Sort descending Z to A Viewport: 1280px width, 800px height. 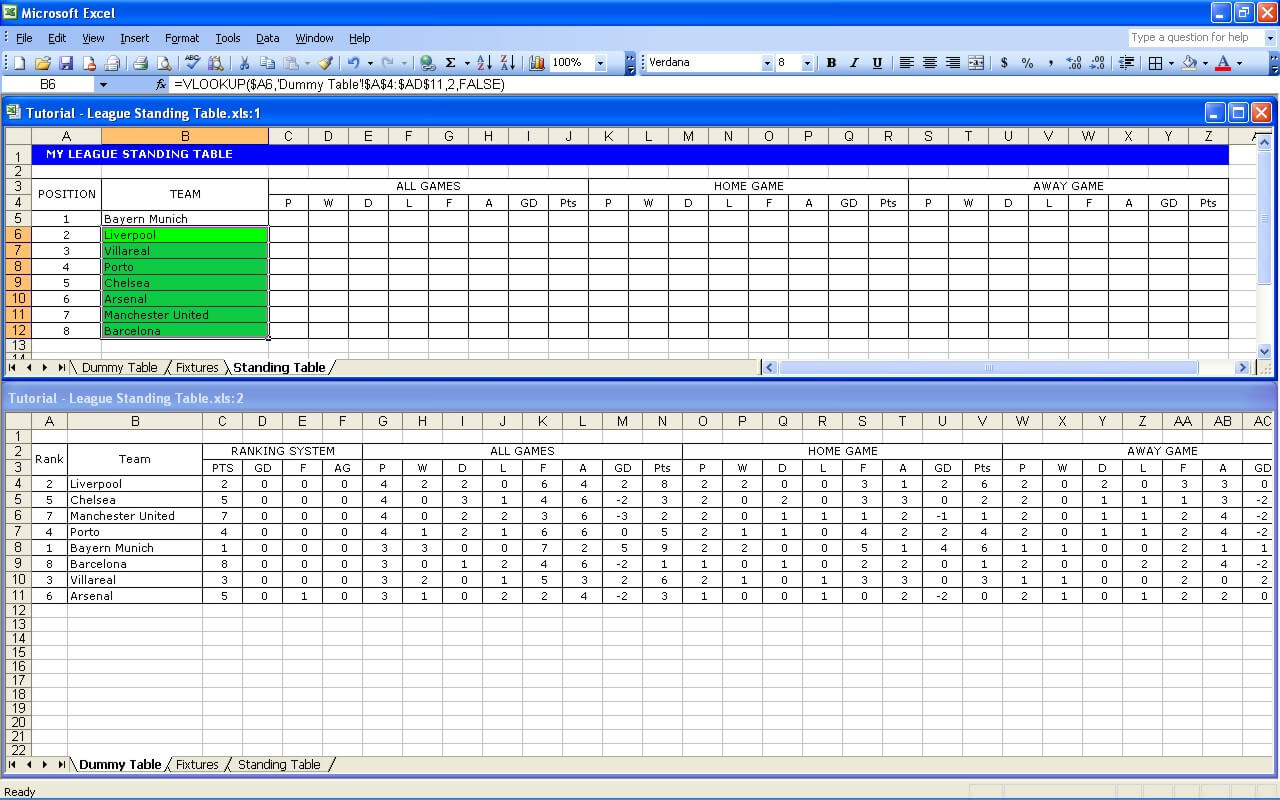pyautogui.click(x=507, y=63)
